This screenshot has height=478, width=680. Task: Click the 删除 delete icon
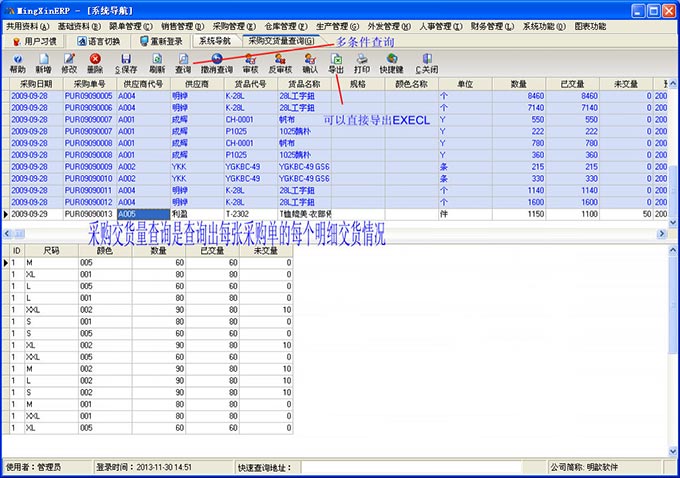(95, 63)
